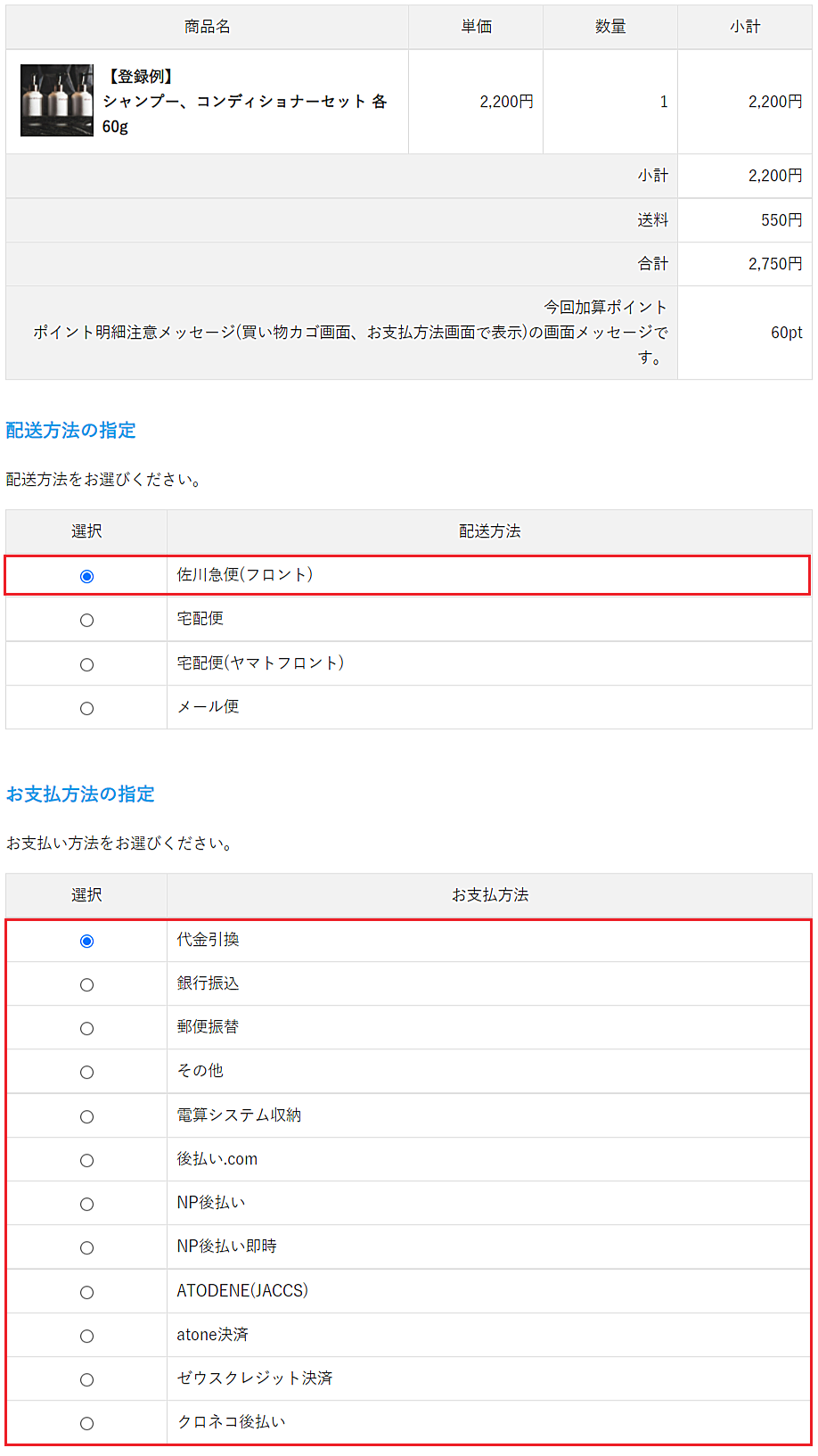Choose 後払い.com payment radio button
The height and width of the screenshot is (1456, 818).
86,1160
